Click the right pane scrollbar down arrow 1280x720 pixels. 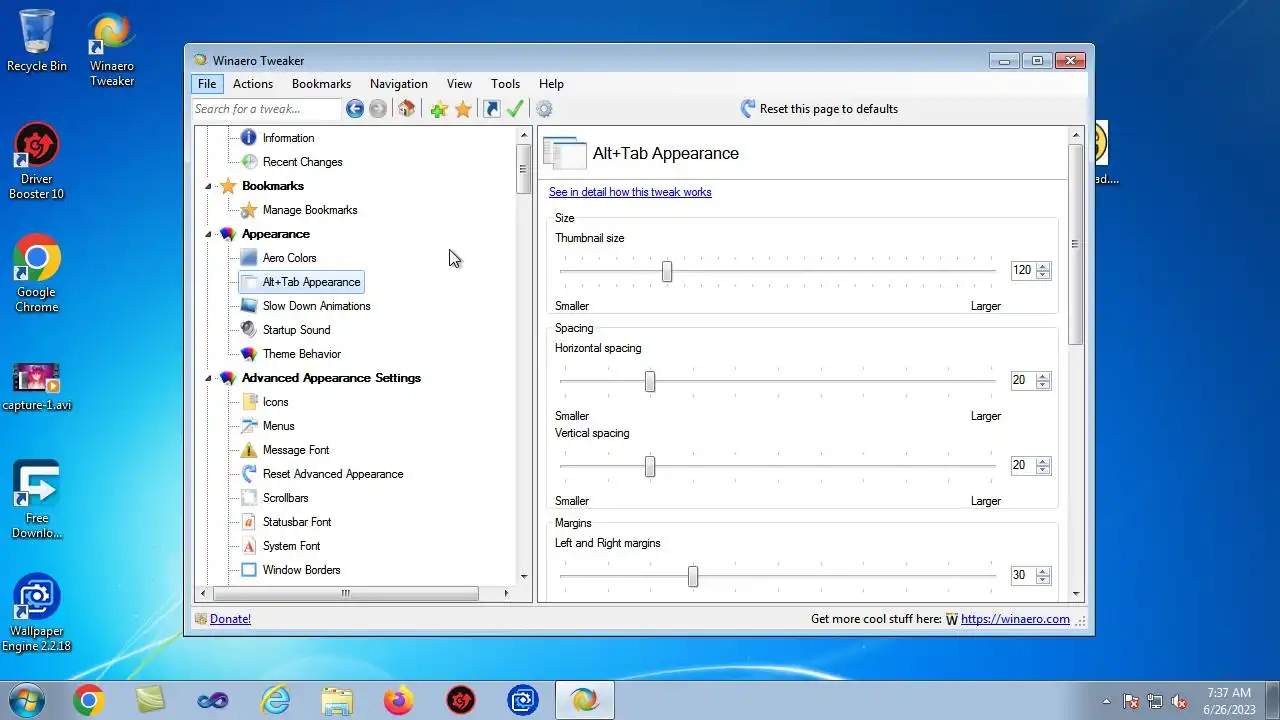tap(1077, 594)
